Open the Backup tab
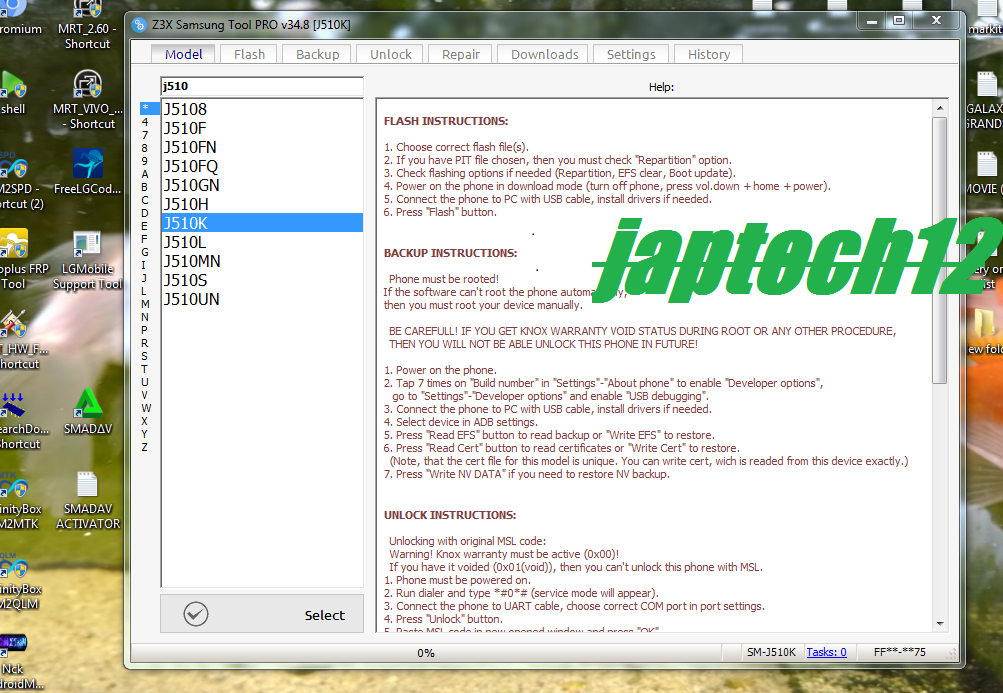The image size is (1003, 693). point(317,54)
